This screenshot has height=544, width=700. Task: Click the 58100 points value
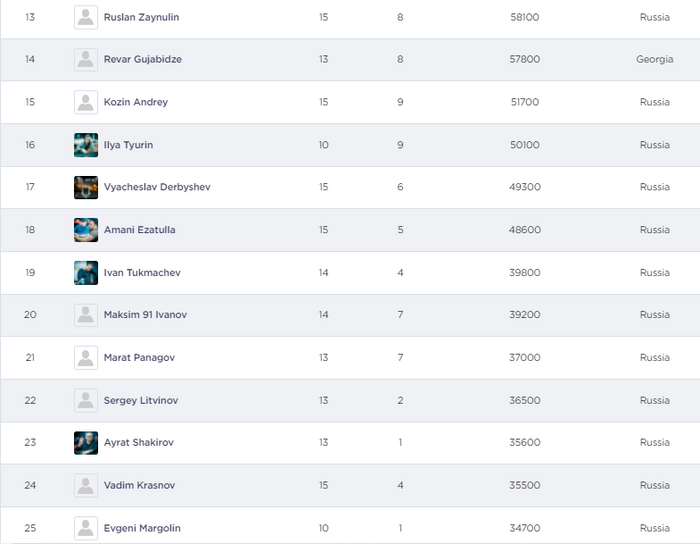pyautogui.click(x=524, y=17)
